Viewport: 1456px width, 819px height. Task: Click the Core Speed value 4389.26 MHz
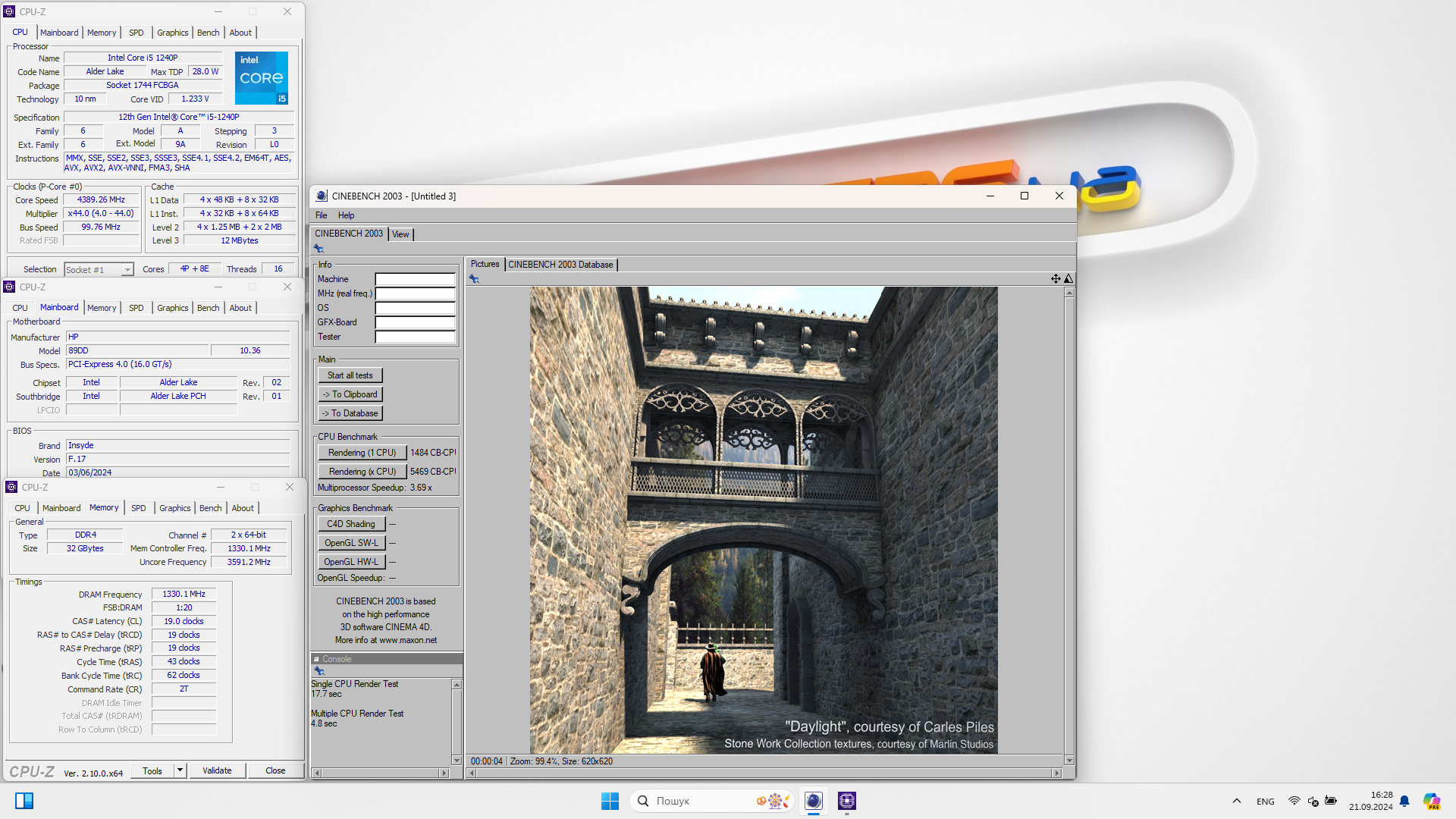pyautogui.click(x=101, y=200)
